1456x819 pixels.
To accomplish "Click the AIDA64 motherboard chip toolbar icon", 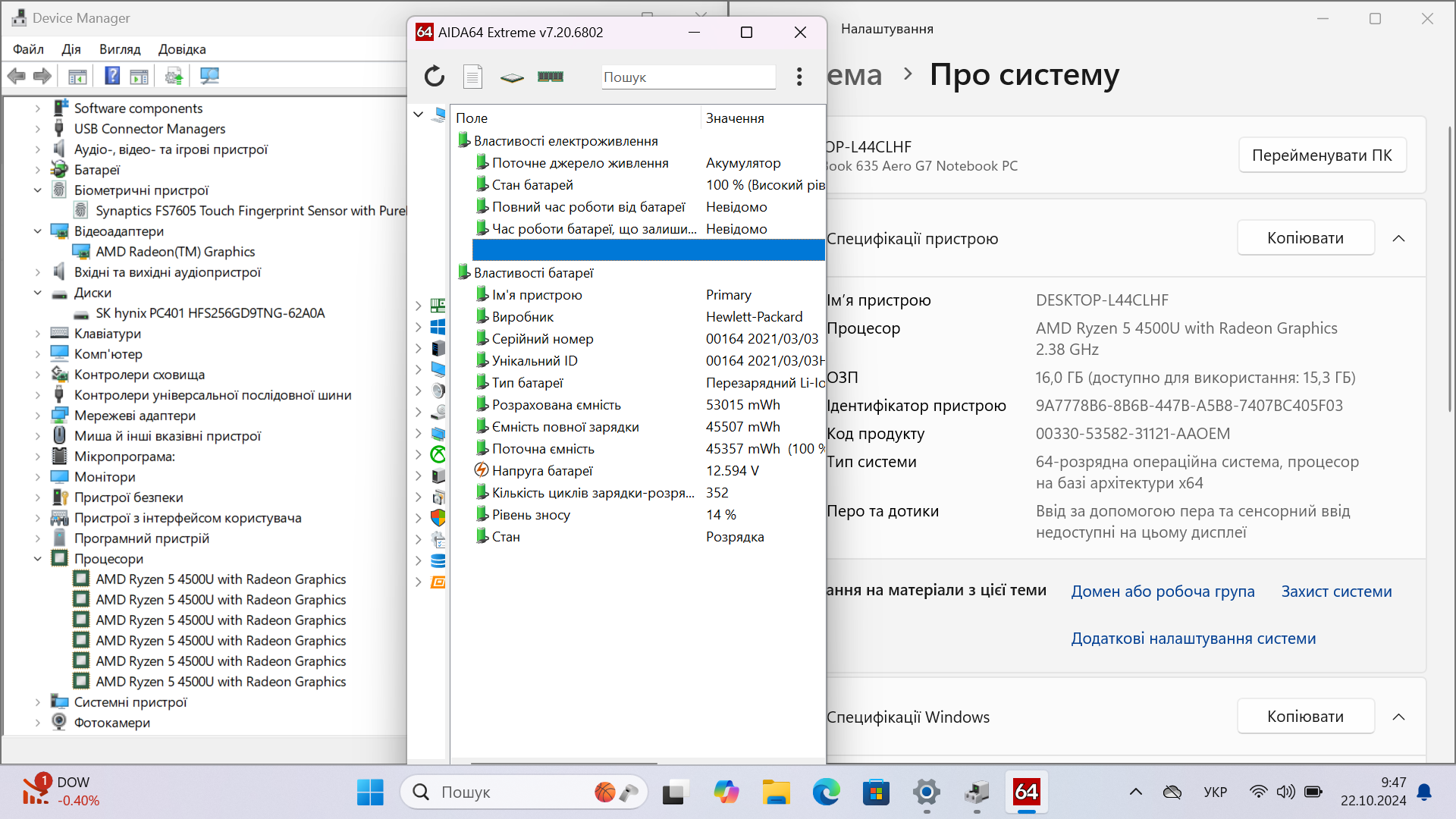I will [x=512, y=77].
